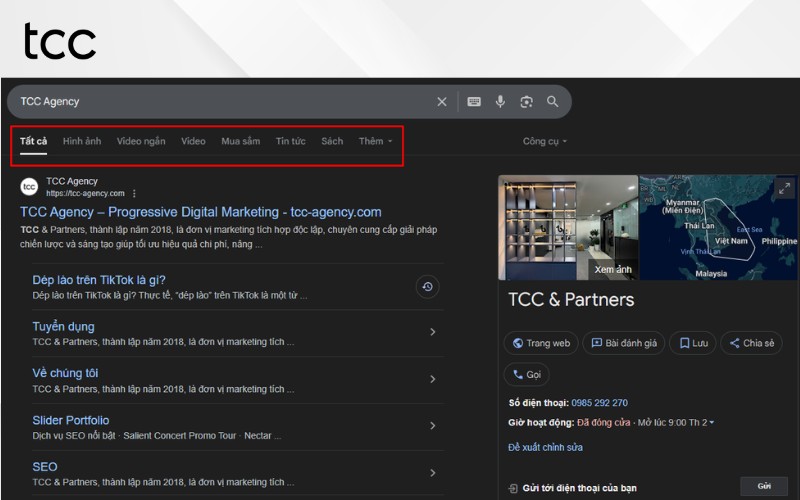Open TCC Agency – Progressive Digital Marketing result title
800x500 pixels.
201,212
